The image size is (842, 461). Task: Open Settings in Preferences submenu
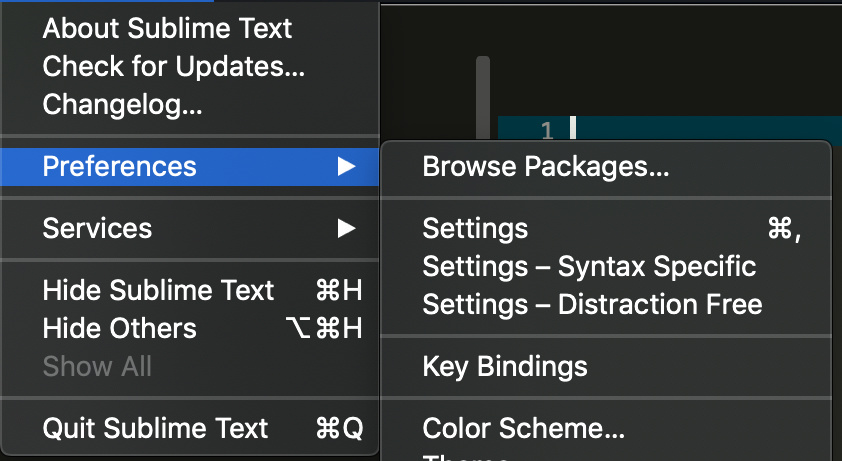(476, 229)
